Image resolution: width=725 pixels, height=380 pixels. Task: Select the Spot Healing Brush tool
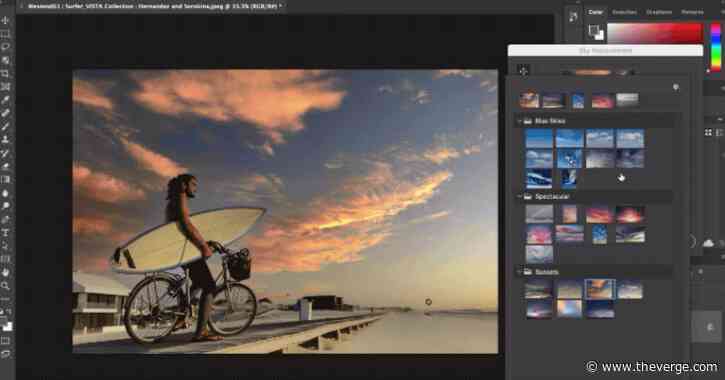6,113
